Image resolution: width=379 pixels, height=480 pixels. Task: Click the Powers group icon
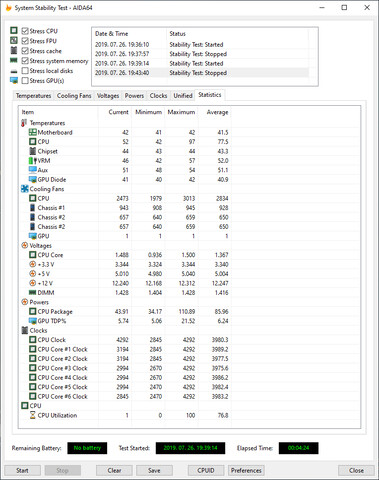click(x=24, y=302)
